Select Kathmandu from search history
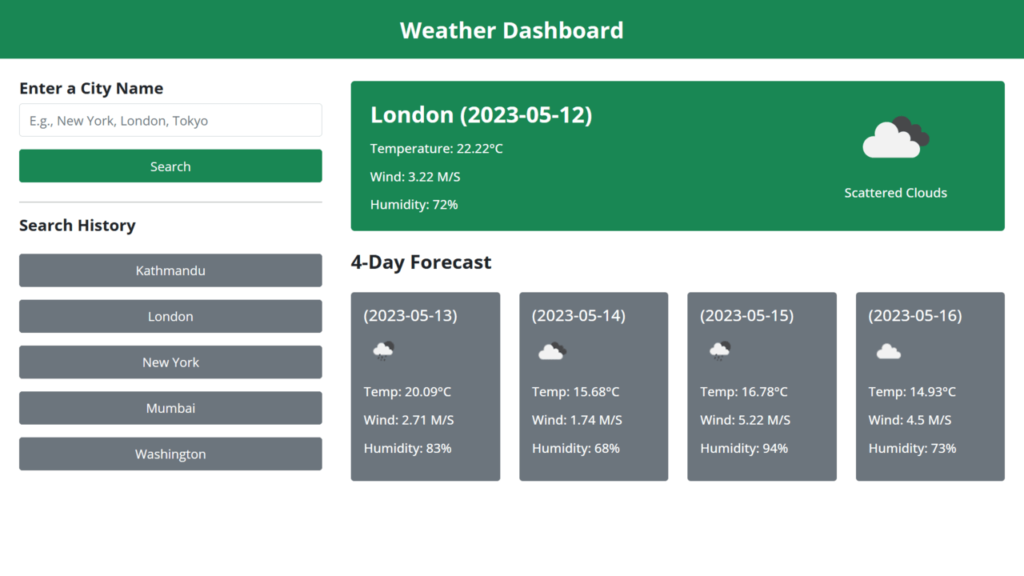 click(x=170, y=270)
